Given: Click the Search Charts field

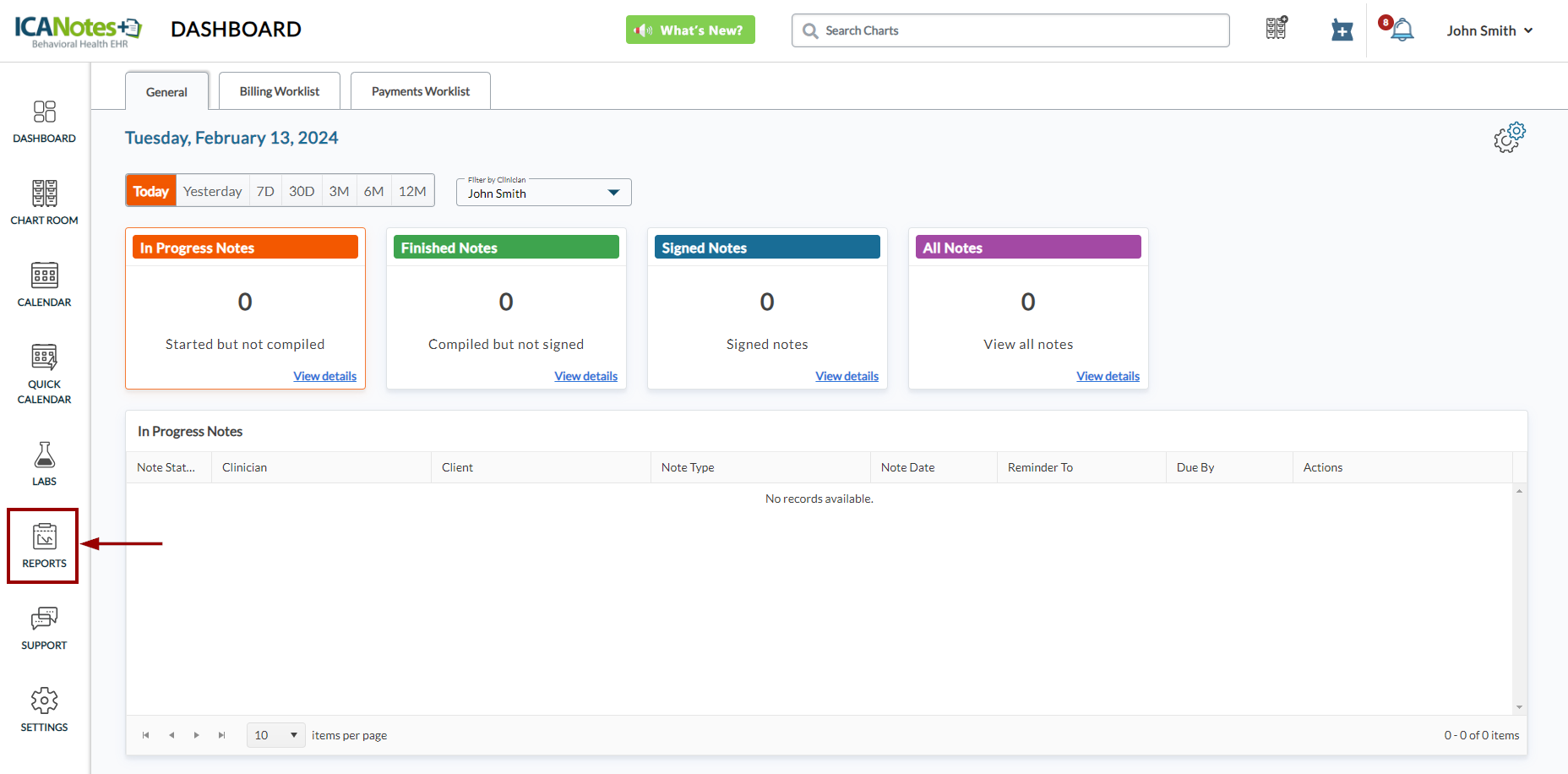Looking at the screenshot, I should click(x=1010, y=30).
